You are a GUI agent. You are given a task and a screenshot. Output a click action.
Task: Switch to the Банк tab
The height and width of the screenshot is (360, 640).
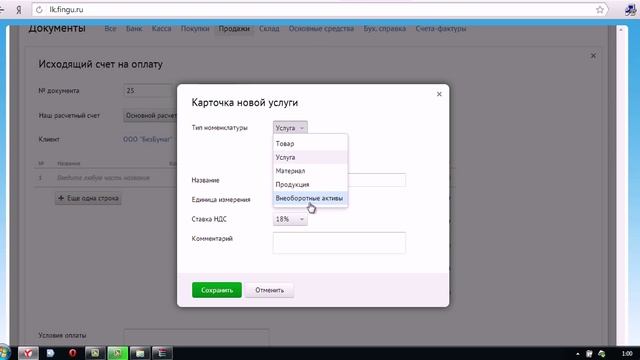coord(134,29)
